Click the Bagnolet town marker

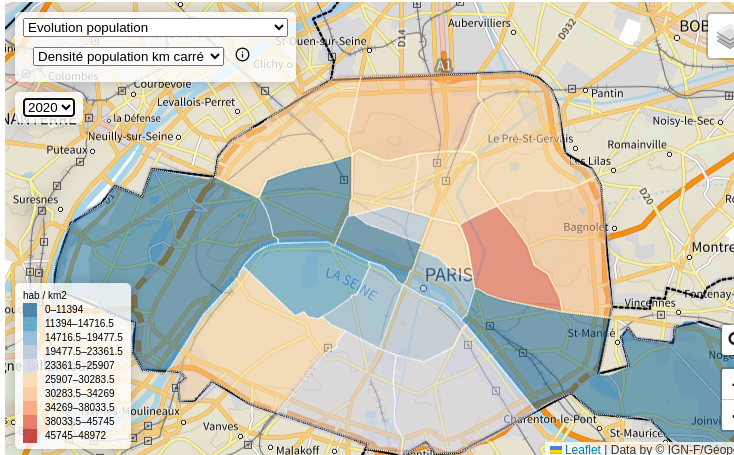tap(615, 228)
